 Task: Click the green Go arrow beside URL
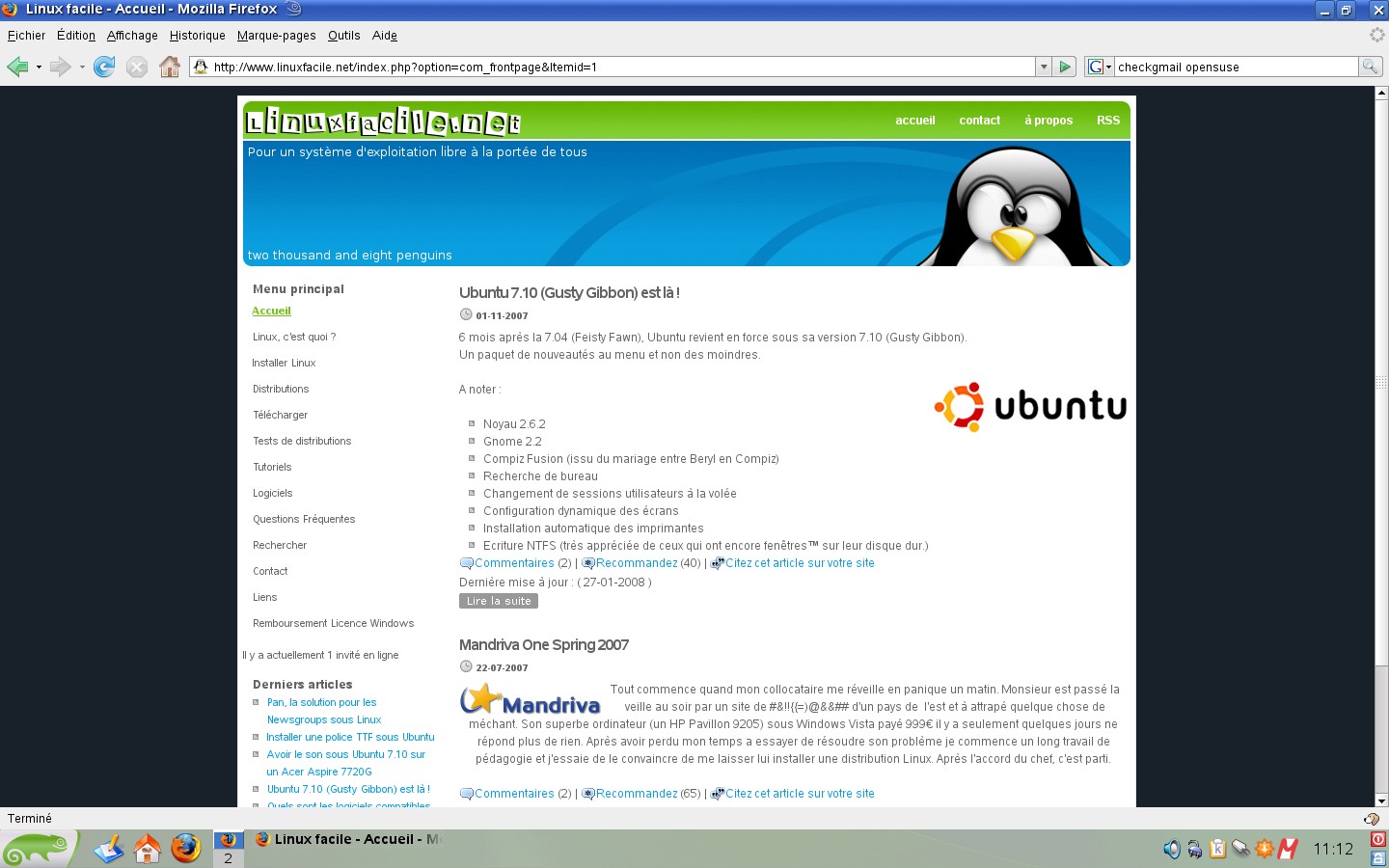tap(1065, 67)
